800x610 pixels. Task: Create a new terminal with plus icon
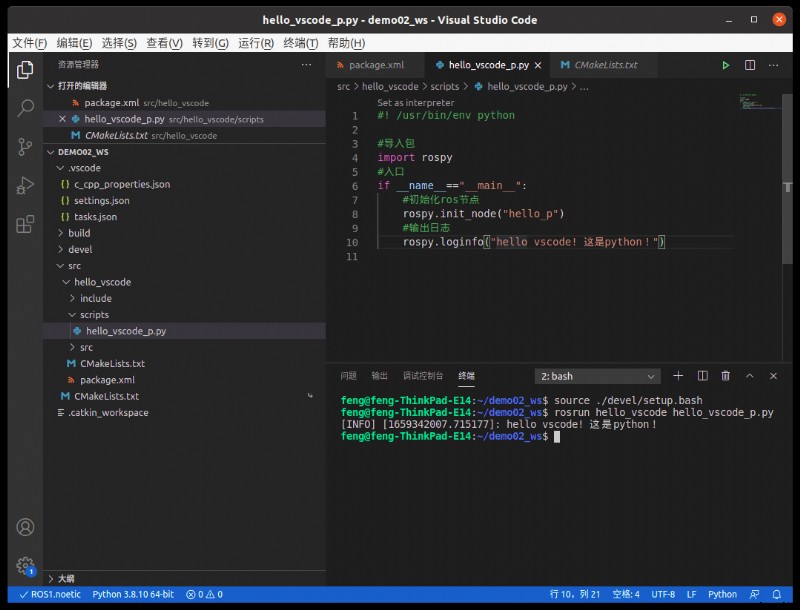pyautogui.click(x=678, y=376)
